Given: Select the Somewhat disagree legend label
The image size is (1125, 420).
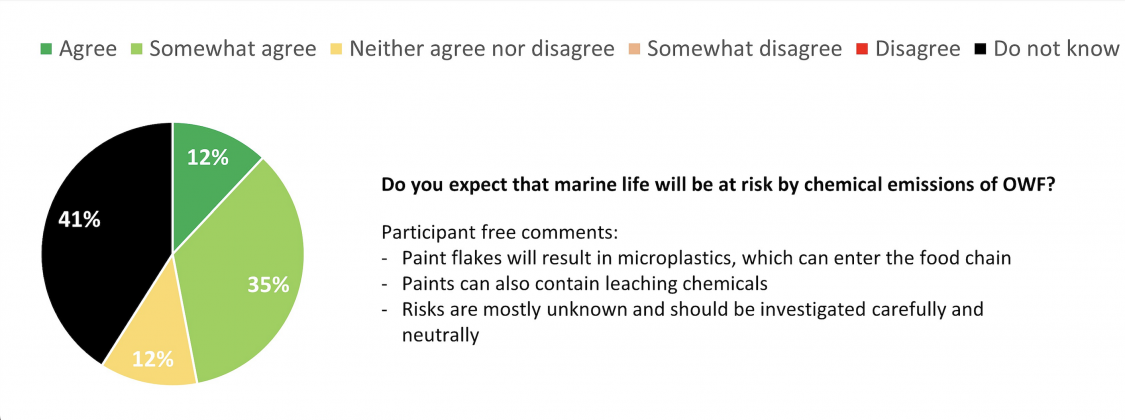Looking at the screenshot, I should click(x=744, y=49).
